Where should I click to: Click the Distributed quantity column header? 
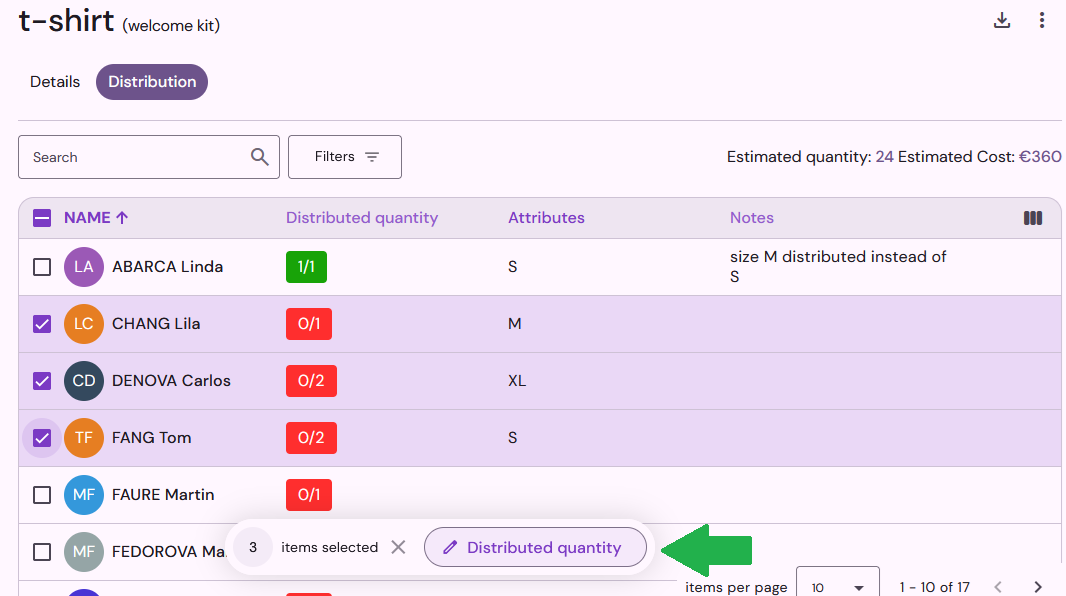coord(362,218)
